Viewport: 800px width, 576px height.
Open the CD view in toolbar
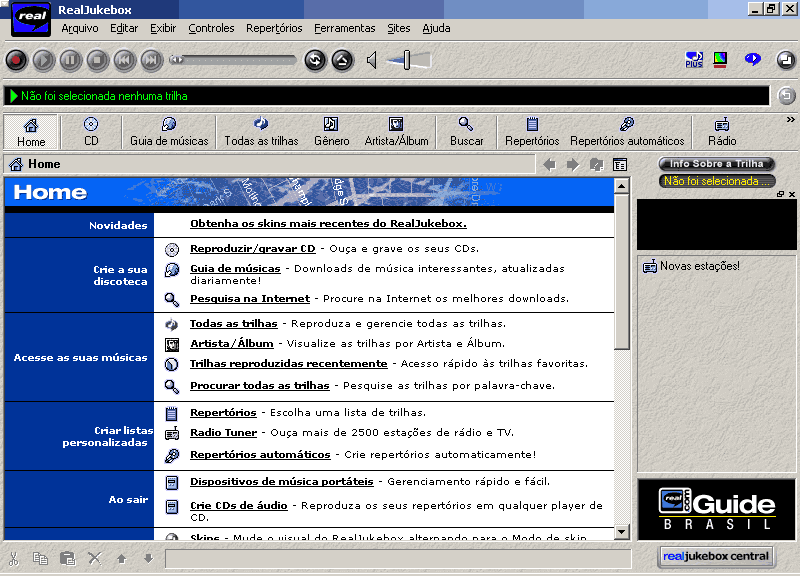tap(91, 131)
